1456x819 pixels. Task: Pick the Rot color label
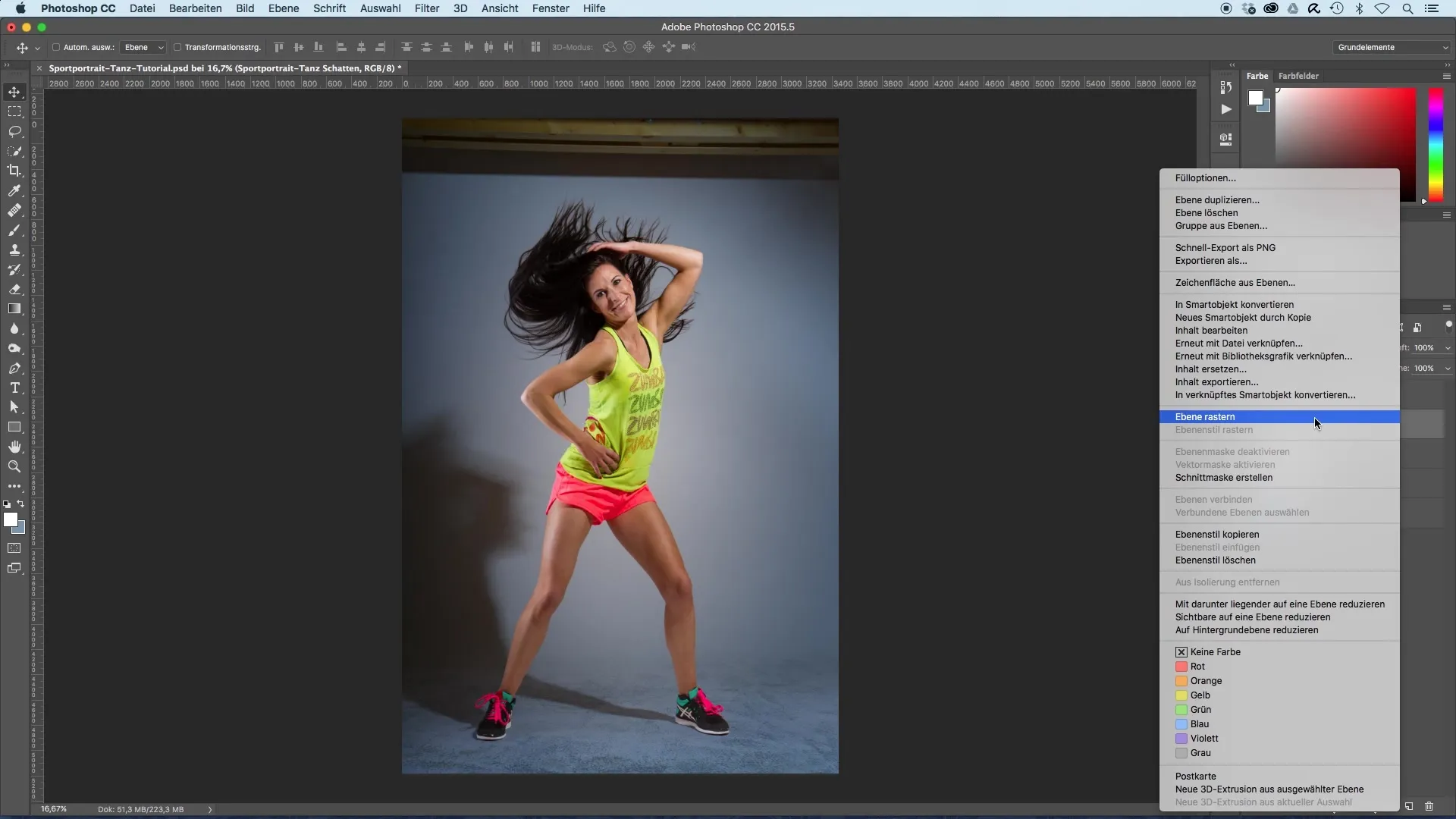(x=1190, y=667)
